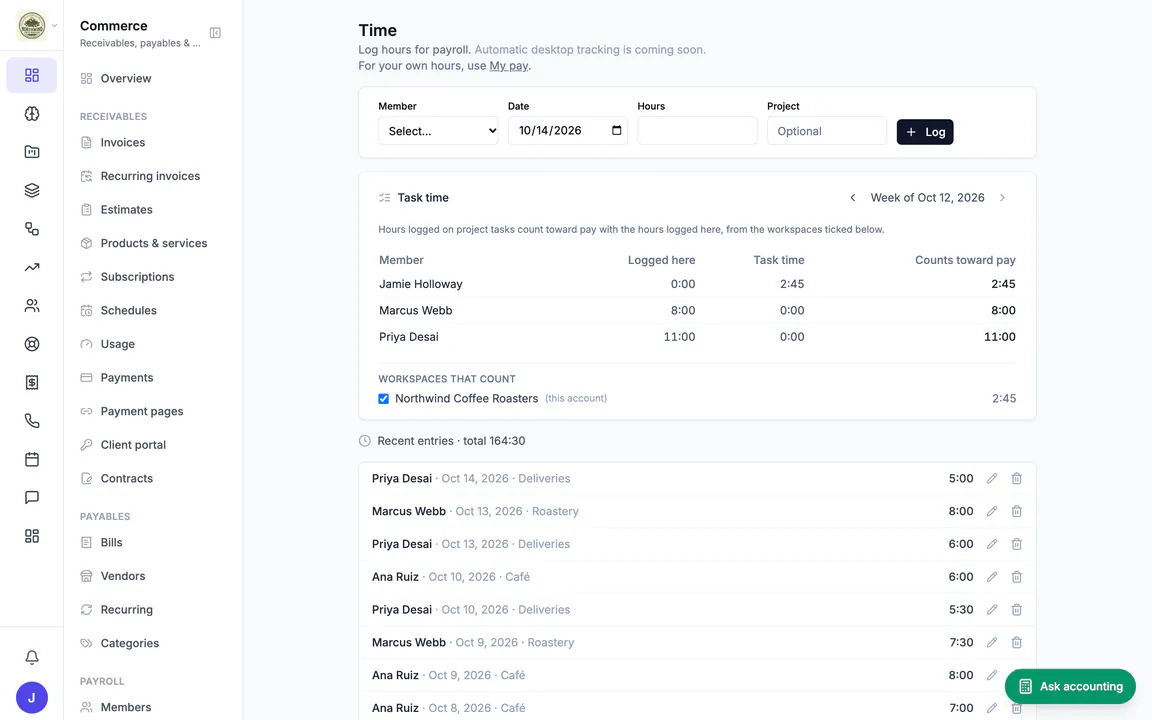Open Schedules in sidebar
This screenshot has width=1152, height=720.
click(129, 310)
